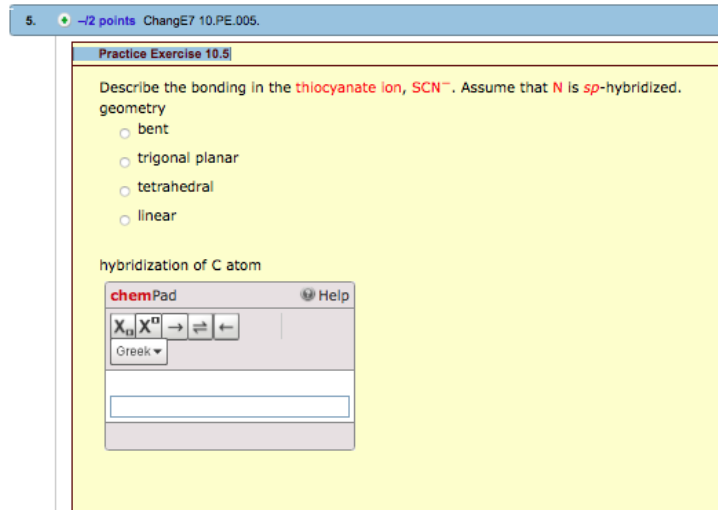Open the Greek letters dropdown
Viewport: 718px width, 510px height.
click(x=139, y=352)
